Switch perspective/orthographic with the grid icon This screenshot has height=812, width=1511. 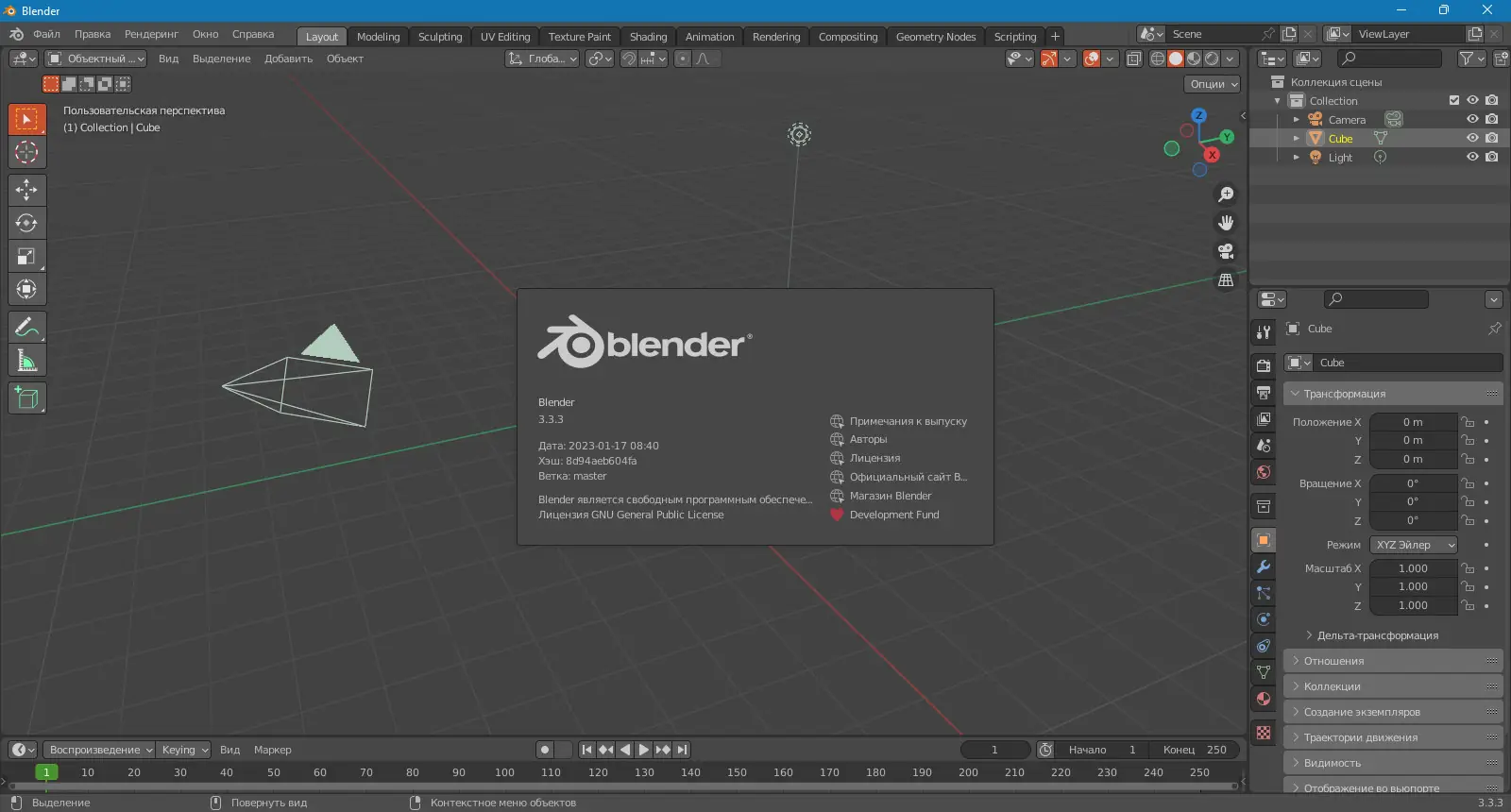(x=1226, y=279)
